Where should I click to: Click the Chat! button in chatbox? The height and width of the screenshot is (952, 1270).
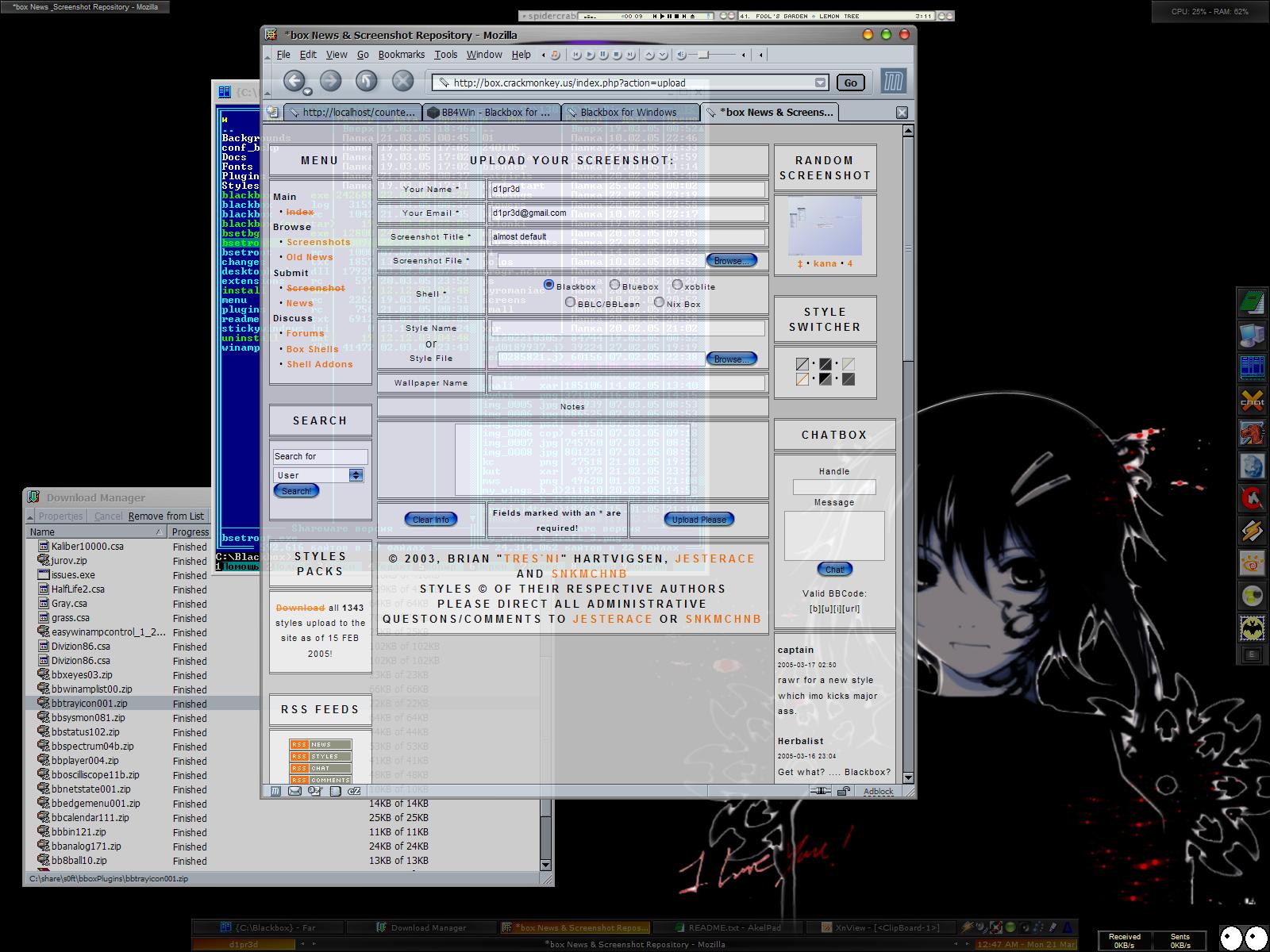click(x=834, y=570)
